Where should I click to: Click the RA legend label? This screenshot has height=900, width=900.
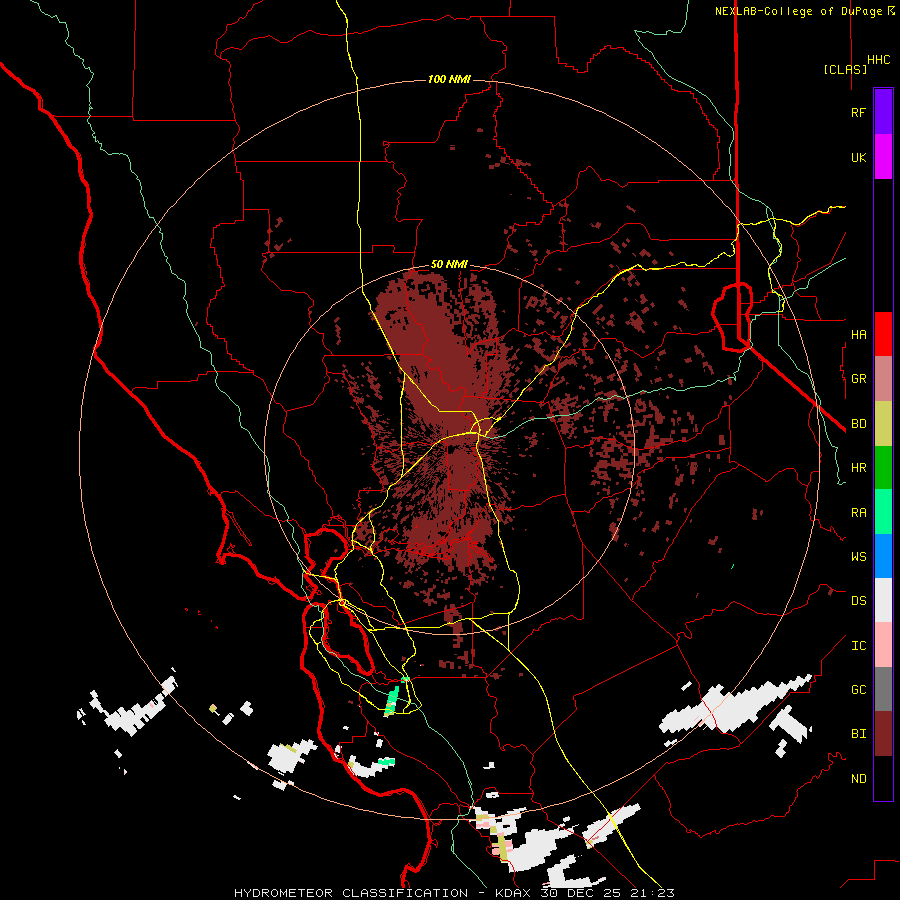pyautogui.click(x=858, y=512)
